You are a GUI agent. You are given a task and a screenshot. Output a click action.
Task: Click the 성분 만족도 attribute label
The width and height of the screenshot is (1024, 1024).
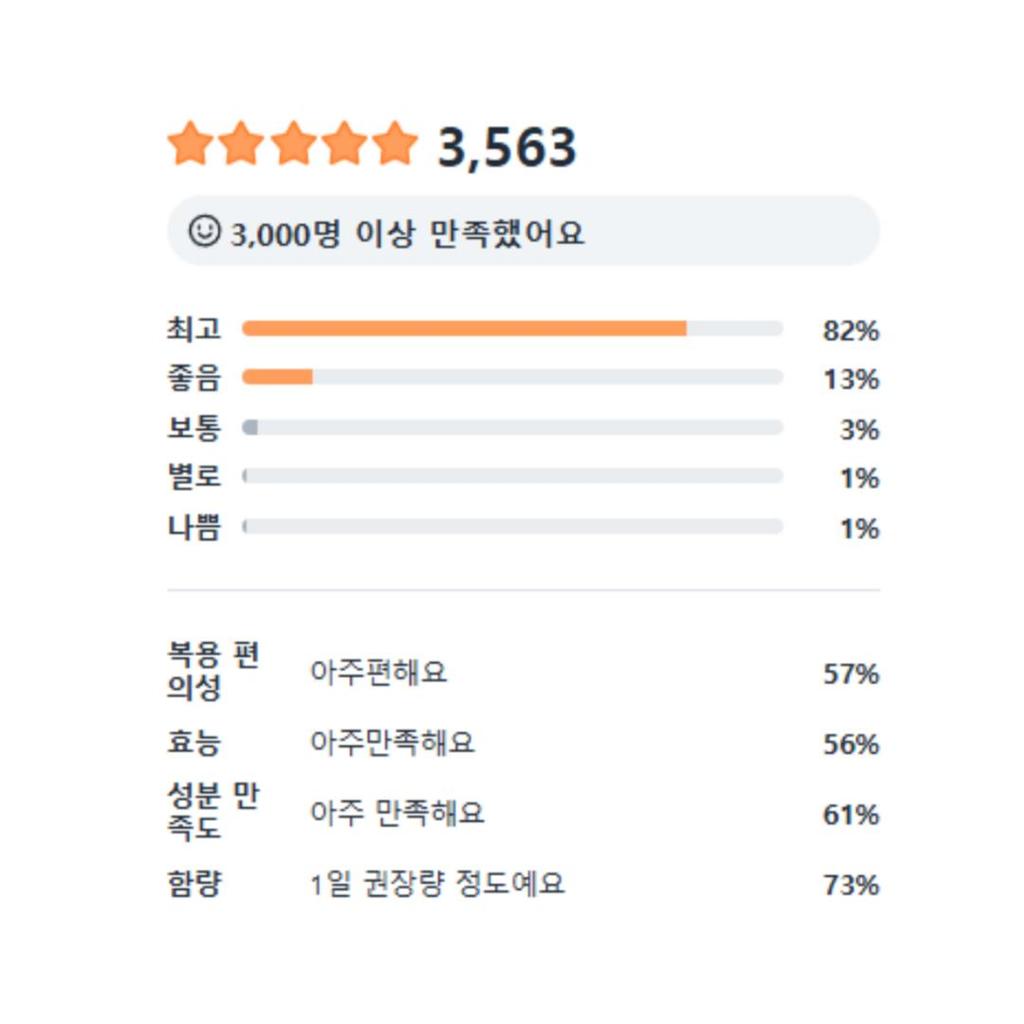tap(213, 812)
